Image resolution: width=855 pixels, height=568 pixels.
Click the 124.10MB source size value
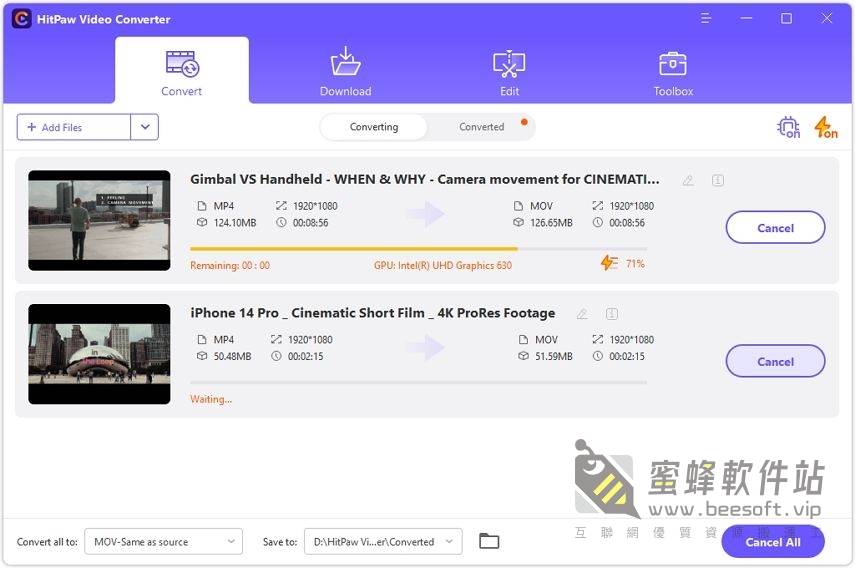pos(235,222)
